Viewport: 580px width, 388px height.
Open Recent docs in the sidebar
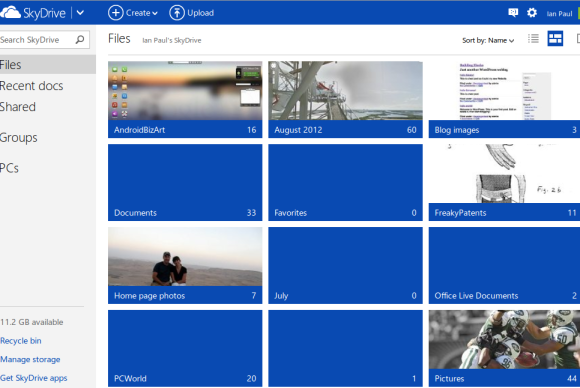31,86
